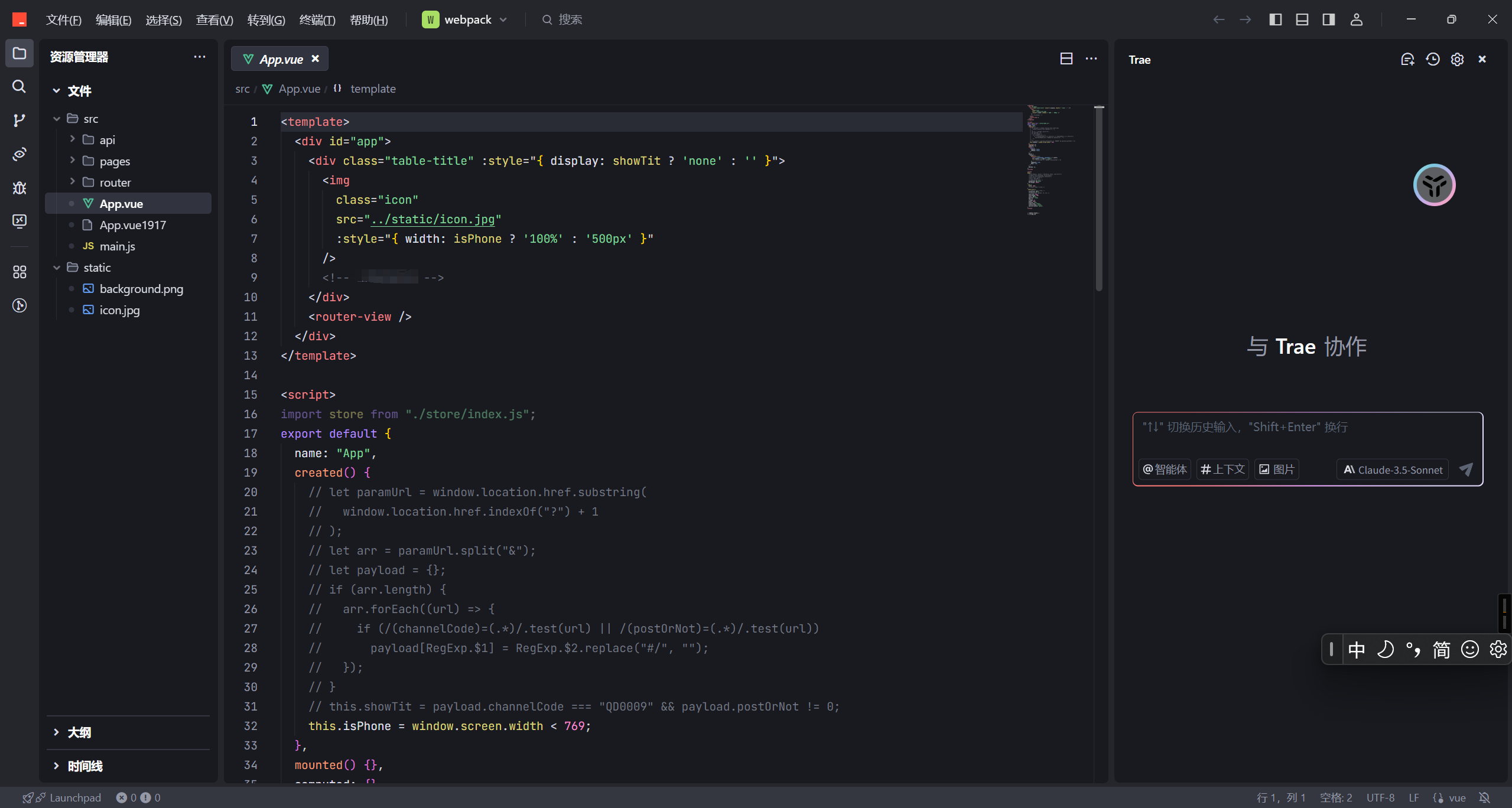This screenshot has height=808, width=1512.
Task: Split the editor layout icon
Action: coord(1066,58)
